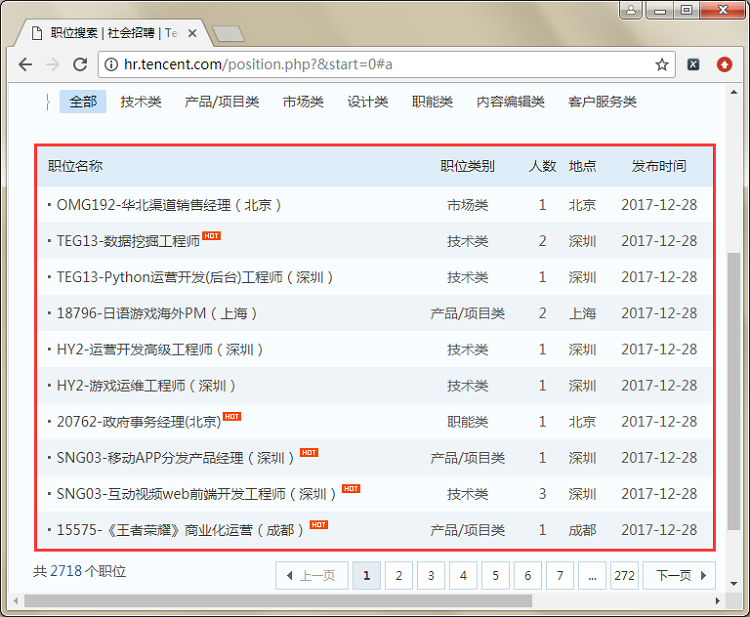Click HOT badge beside web前端开发工程师
The image size is (750, 617).
(351, 489)
